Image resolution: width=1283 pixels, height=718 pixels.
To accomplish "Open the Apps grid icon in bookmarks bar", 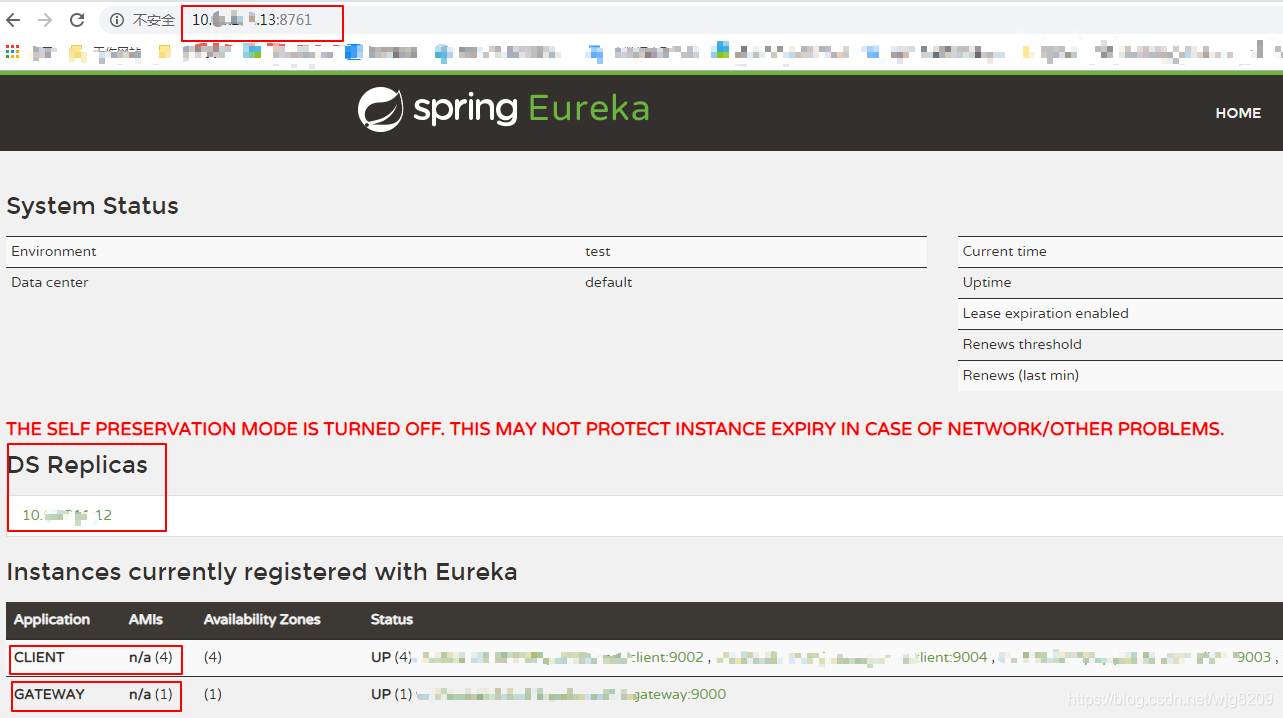I will tap(12, 51).
